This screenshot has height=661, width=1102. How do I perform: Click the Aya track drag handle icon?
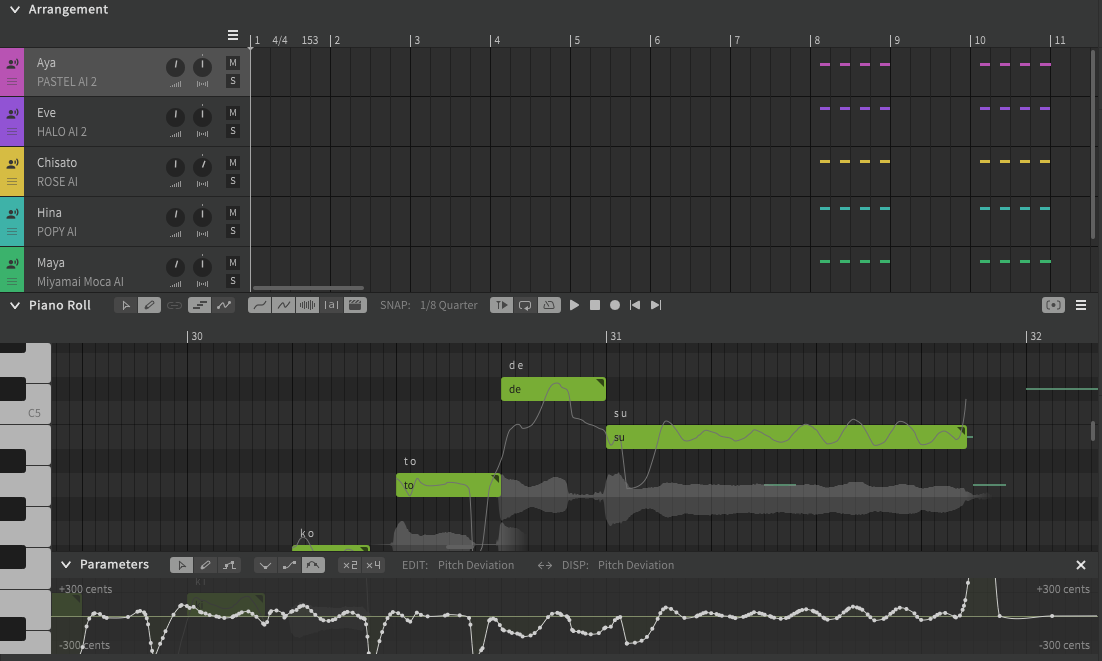[x=12, y=81]
